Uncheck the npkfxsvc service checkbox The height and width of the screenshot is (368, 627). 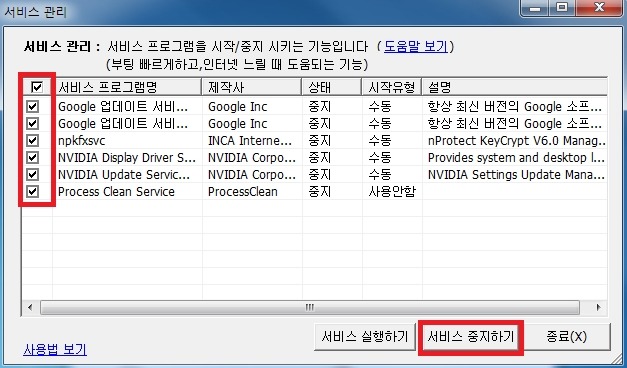(32, 140)
